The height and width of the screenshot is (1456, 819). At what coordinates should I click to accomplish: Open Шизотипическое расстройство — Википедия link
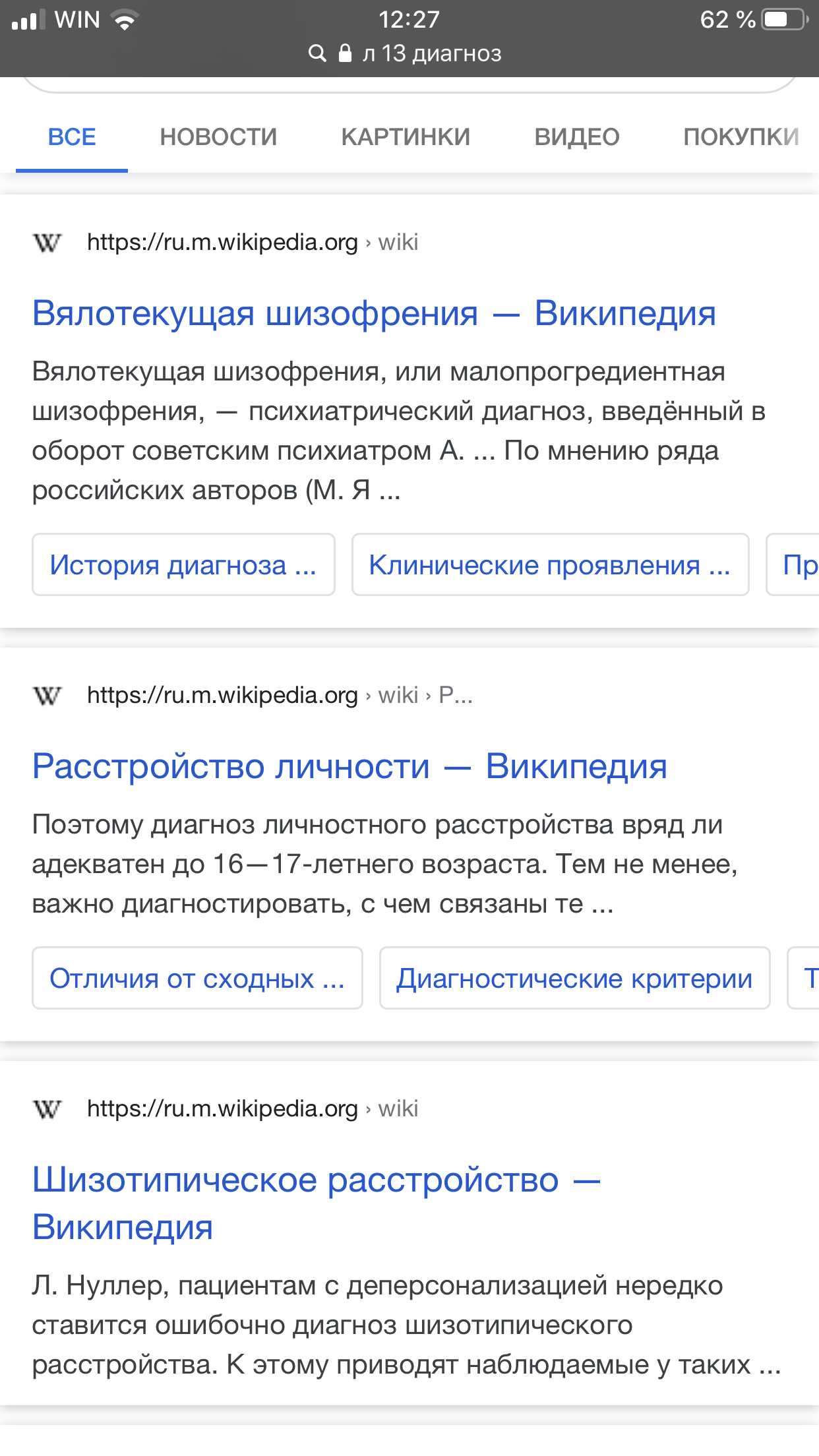(x=317, y=1203)
